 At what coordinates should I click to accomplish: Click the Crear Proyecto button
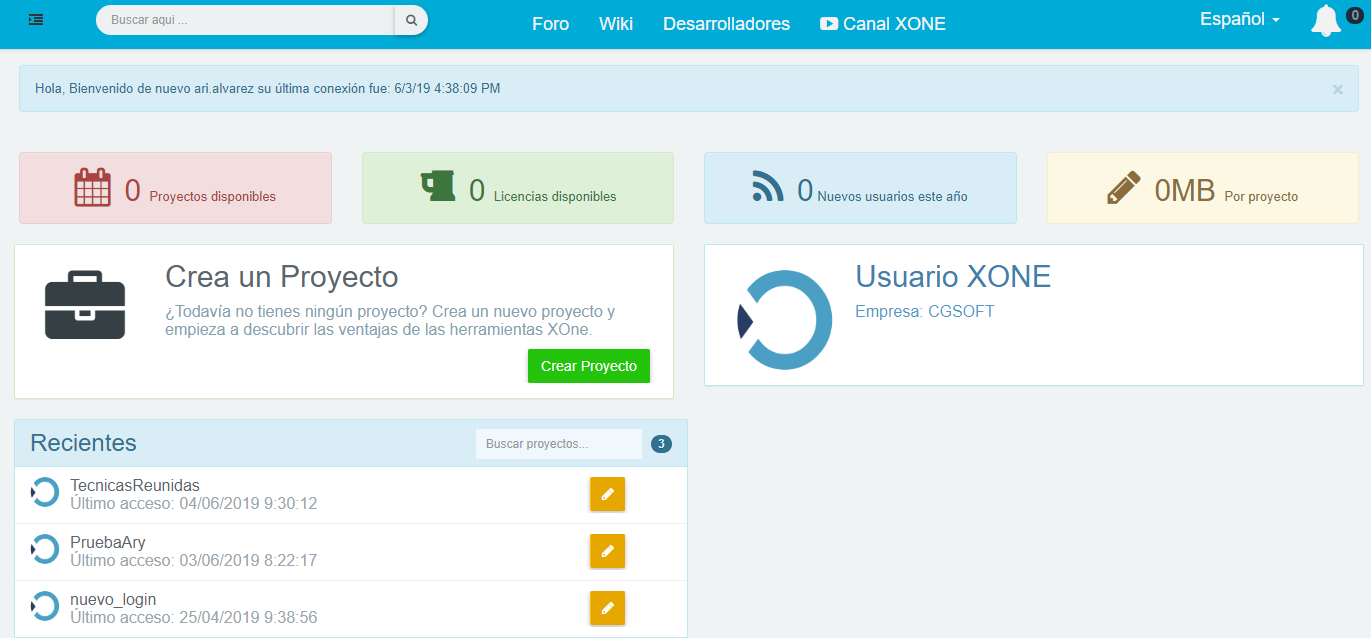pyautogui.click(x=589, y=366)
